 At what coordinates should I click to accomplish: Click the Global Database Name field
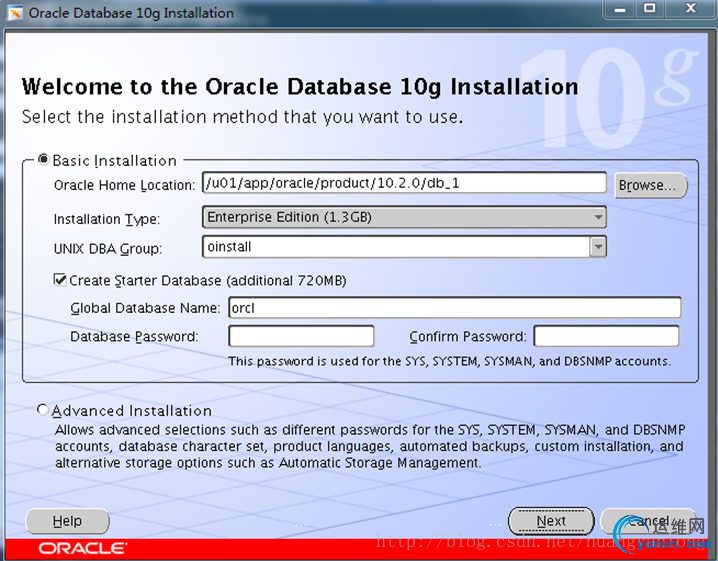(x=455, y=308)
